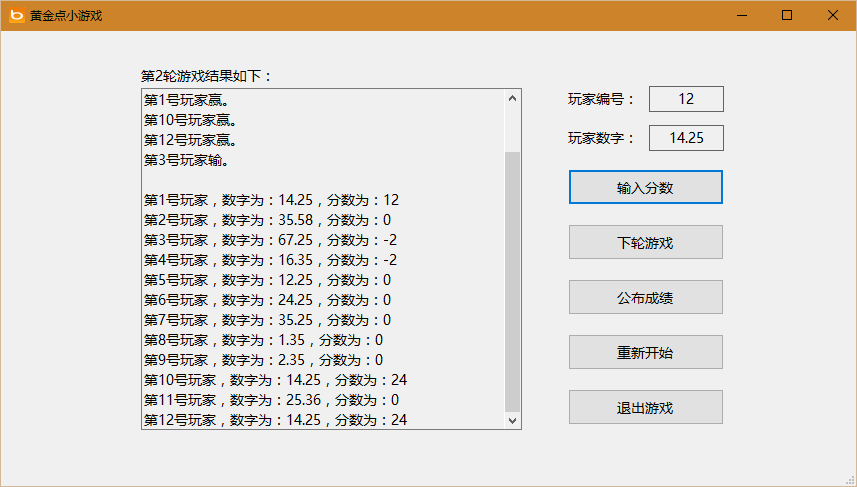This screenshot has width=857, height=487.
Task: Select the line 第10号玩家赢。
Action: click(190, 120)
